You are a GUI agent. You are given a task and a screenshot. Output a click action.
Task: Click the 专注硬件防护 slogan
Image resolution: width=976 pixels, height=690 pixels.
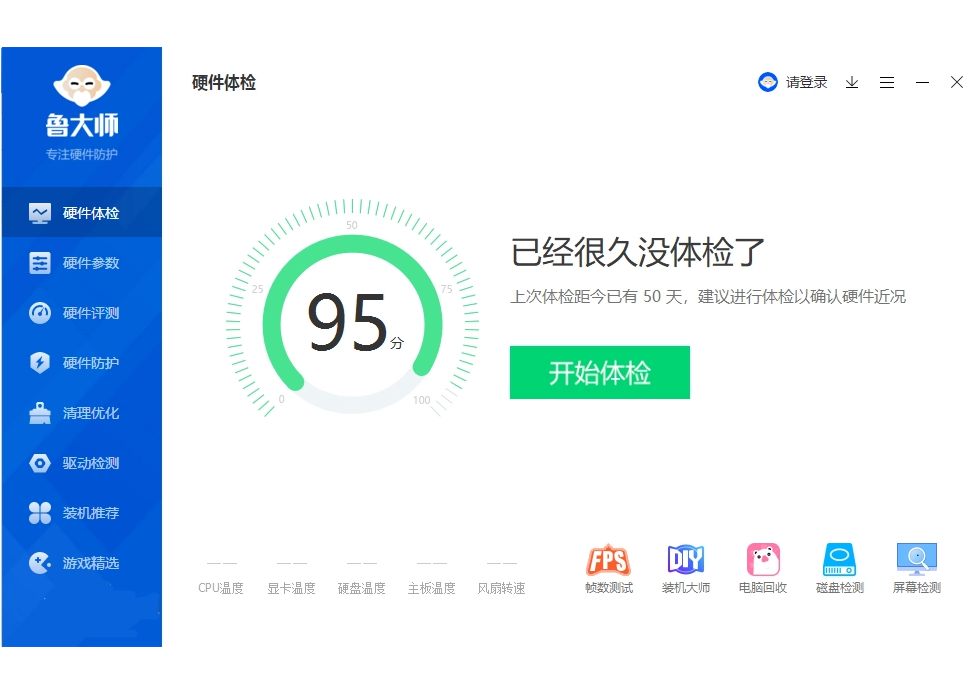[x=82, y=154]
